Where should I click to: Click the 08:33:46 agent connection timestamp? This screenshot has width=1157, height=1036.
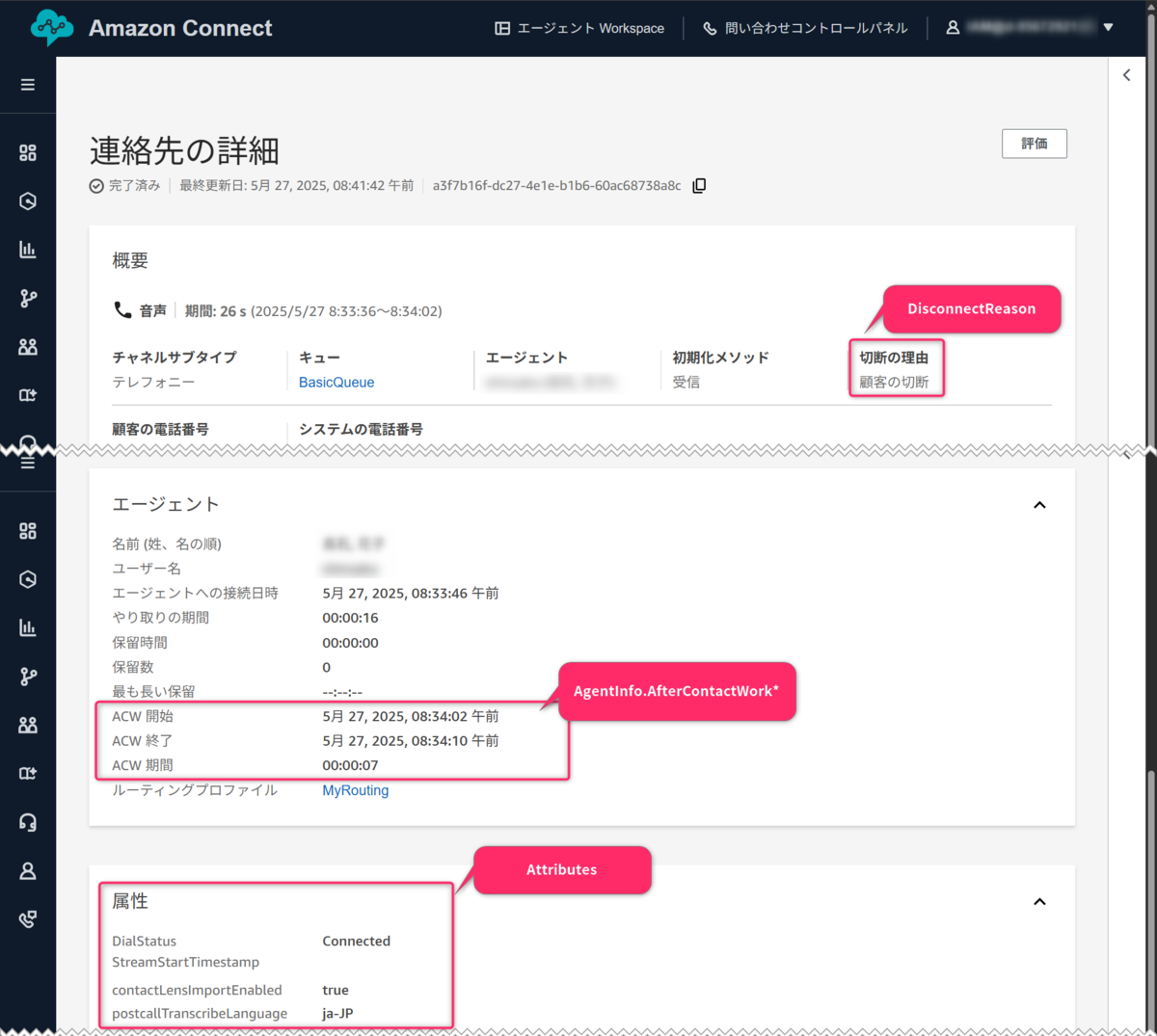coord(411,594)
